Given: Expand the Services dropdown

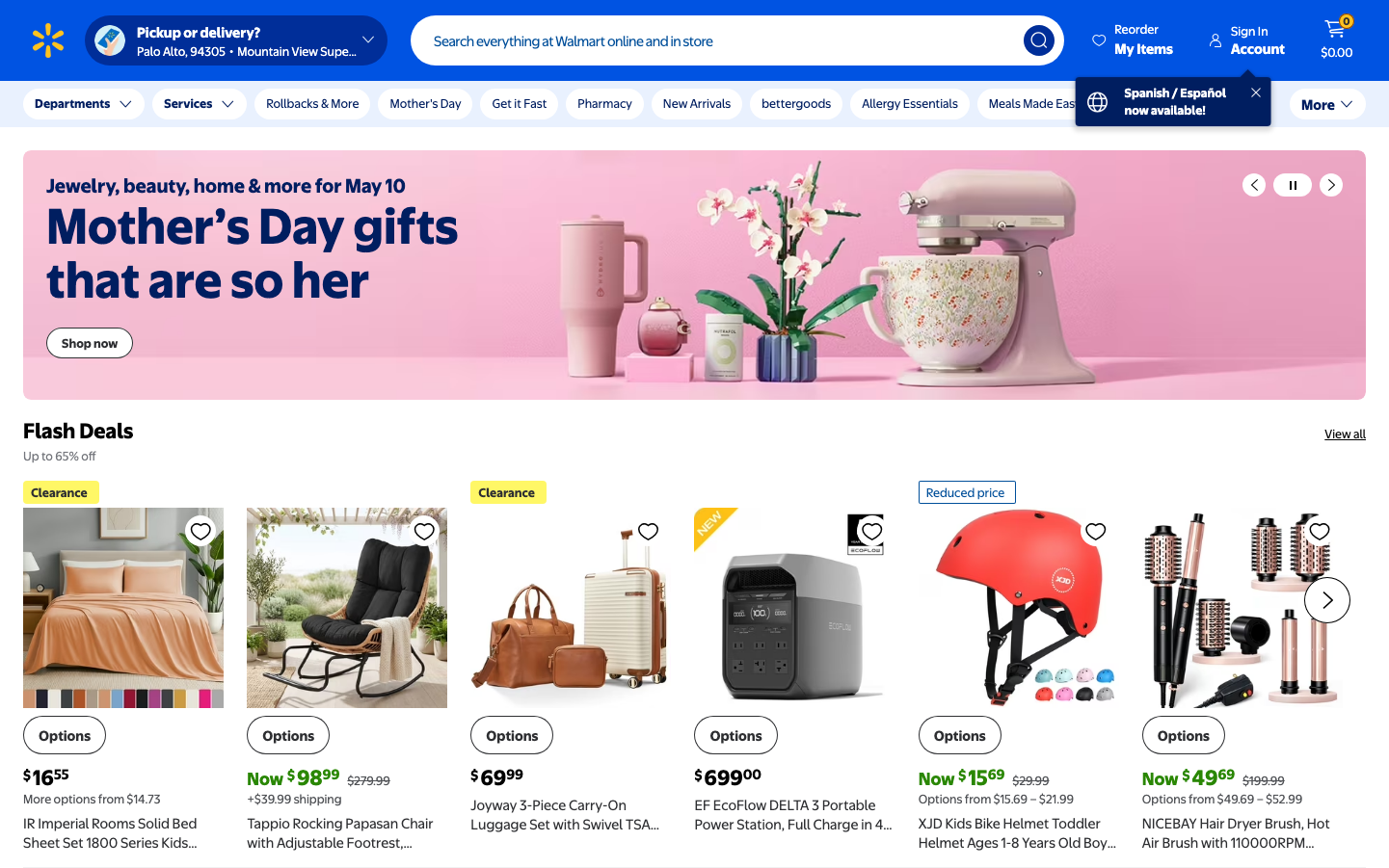Looking at the screenshot, I should (199, 104).
